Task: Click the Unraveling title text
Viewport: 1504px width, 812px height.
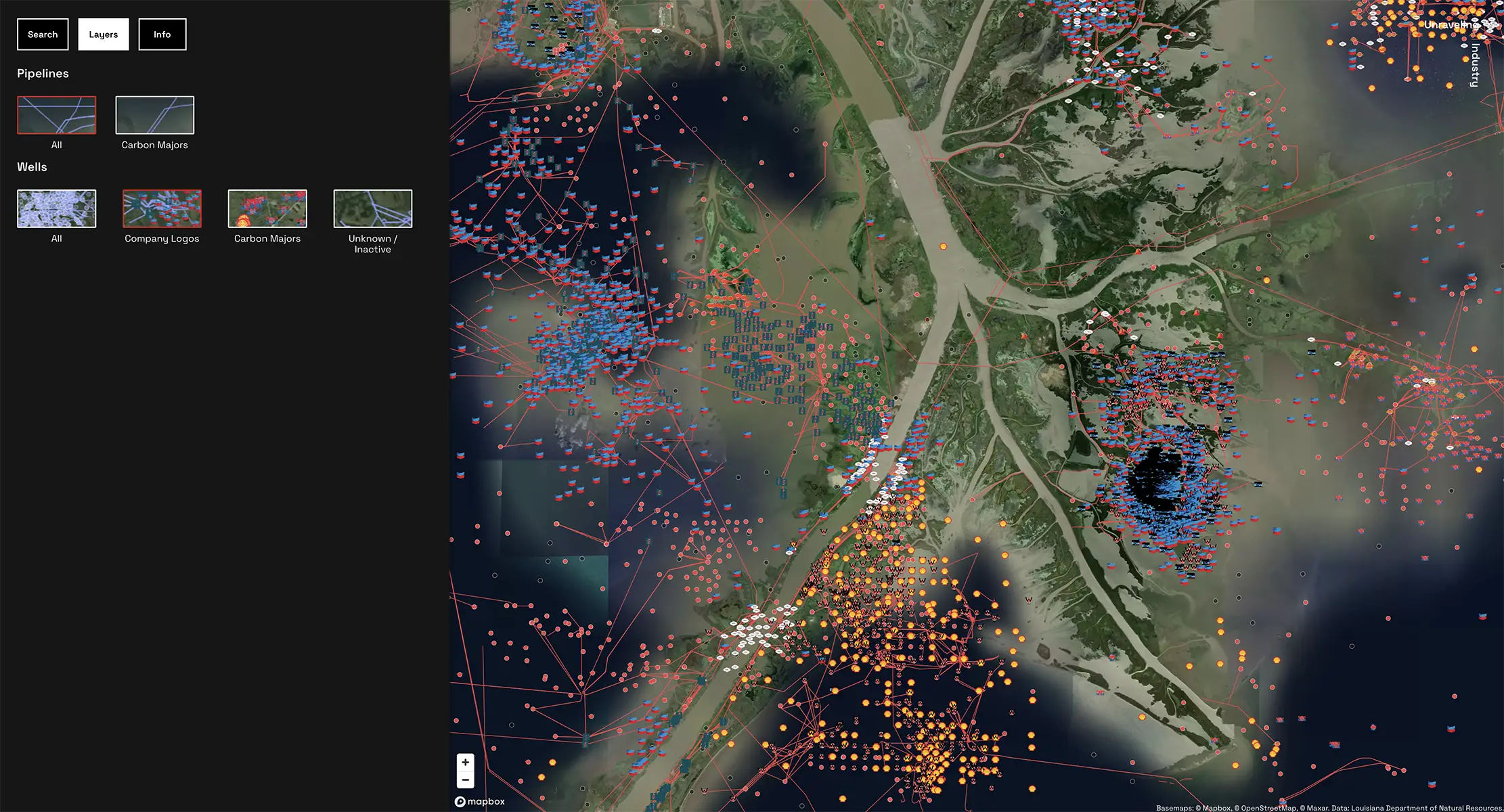Action: pyautogui.click(x=1451, y=25)
